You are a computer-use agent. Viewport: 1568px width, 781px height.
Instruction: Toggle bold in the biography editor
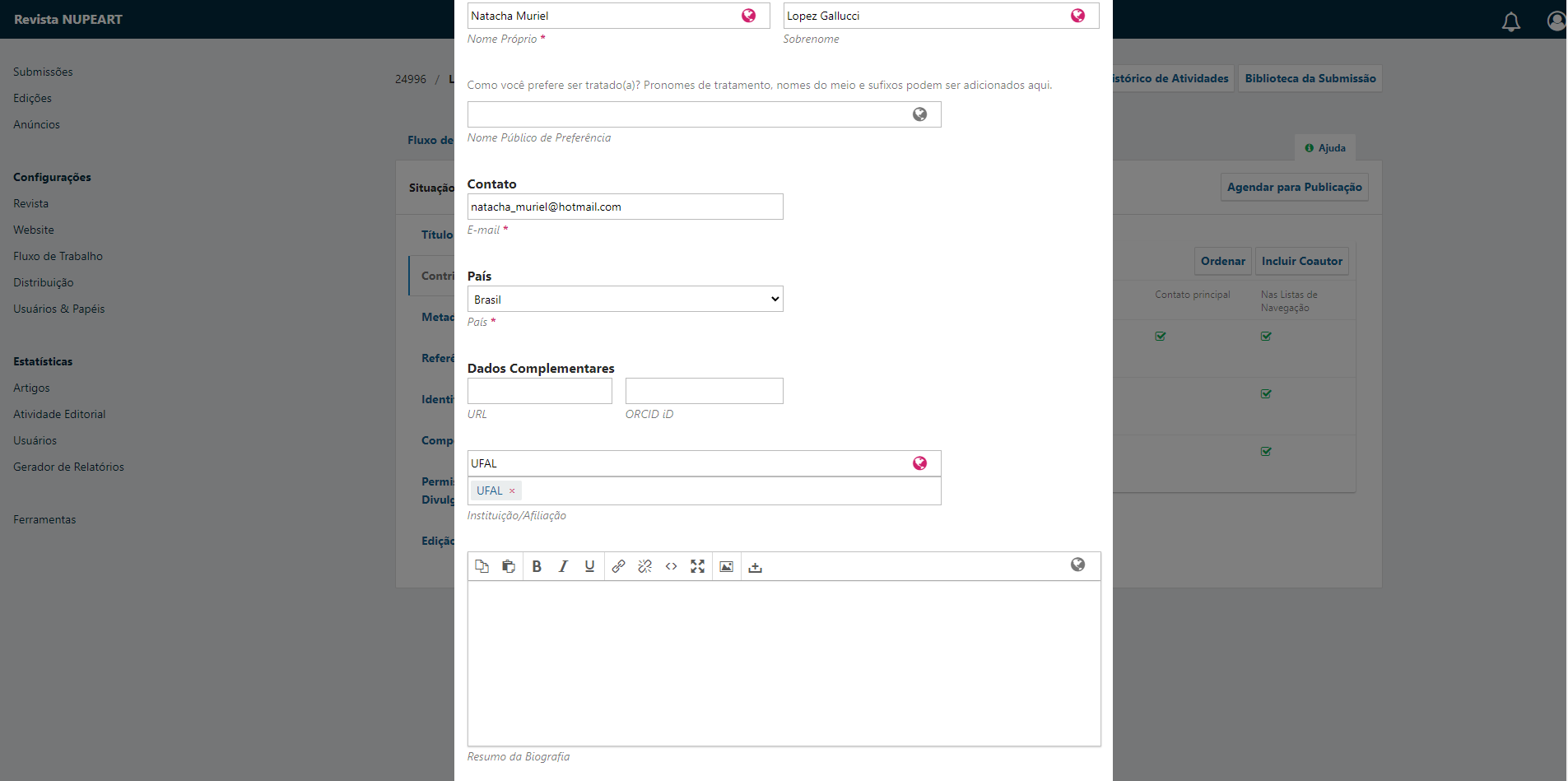click(537, 566)
